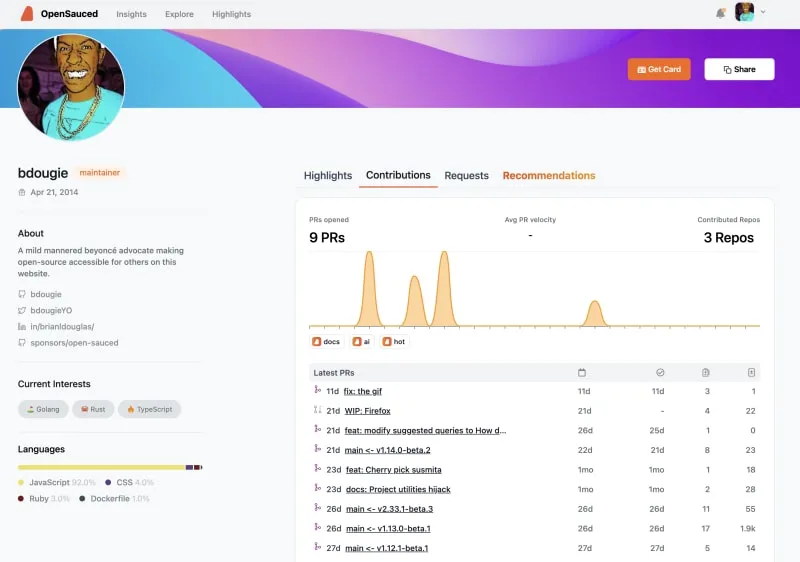This screenshot has width=800, height=562.
Task: Click merged icon beside 'main <- v1.13.0-beta.1'
Action: (317, 527)
